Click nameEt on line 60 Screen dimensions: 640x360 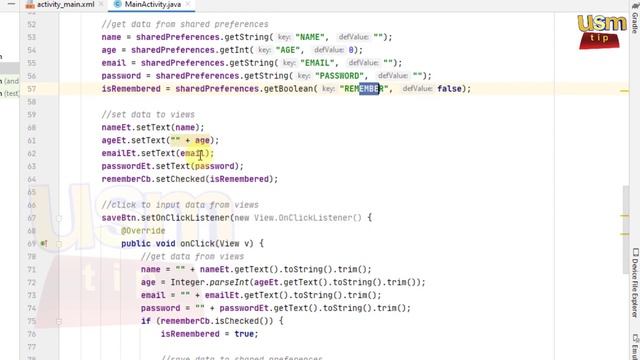click(x=116, y=128)
